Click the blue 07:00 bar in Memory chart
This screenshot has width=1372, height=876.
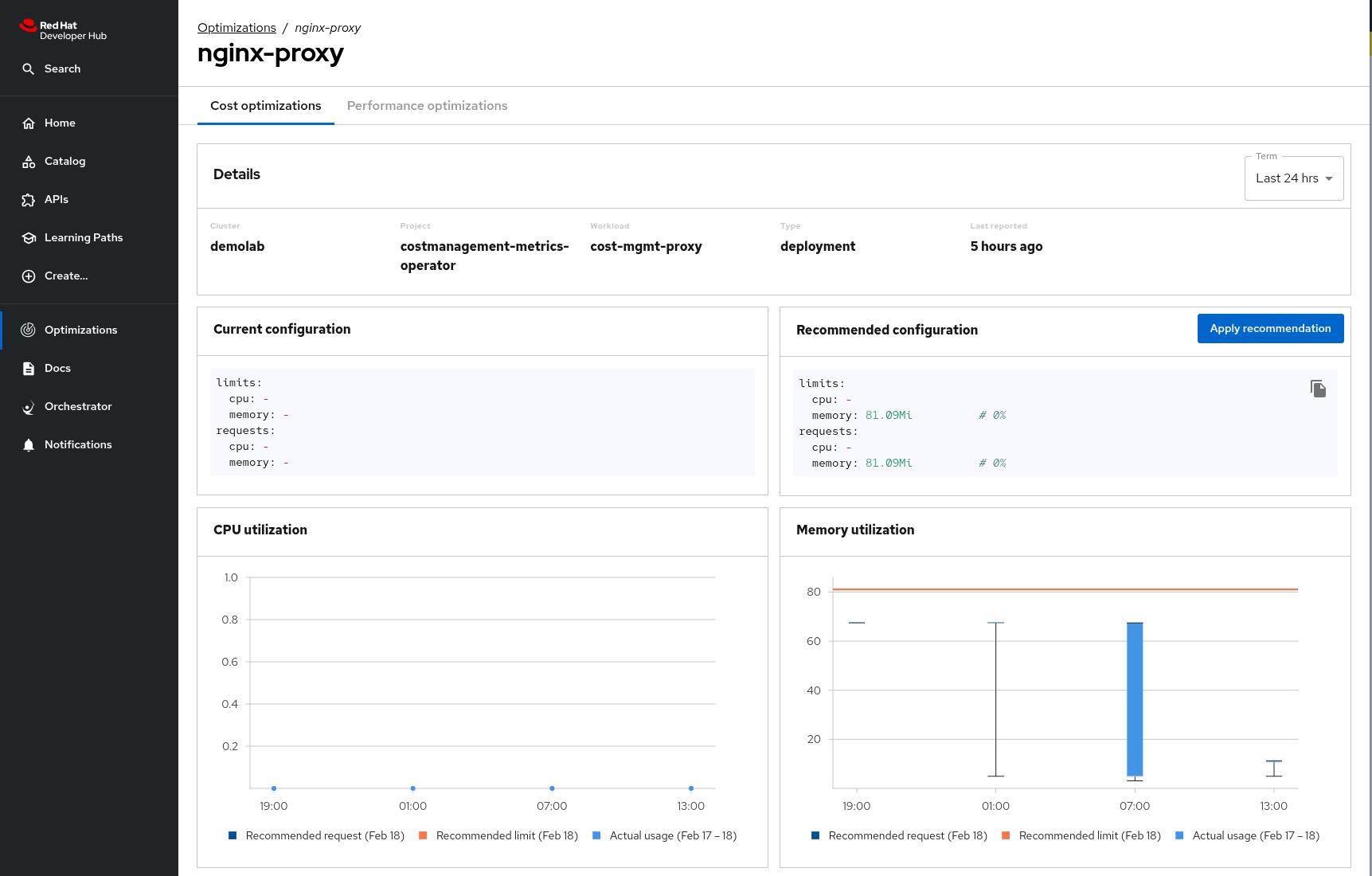pyautogui.click(x=1135, y=699)
